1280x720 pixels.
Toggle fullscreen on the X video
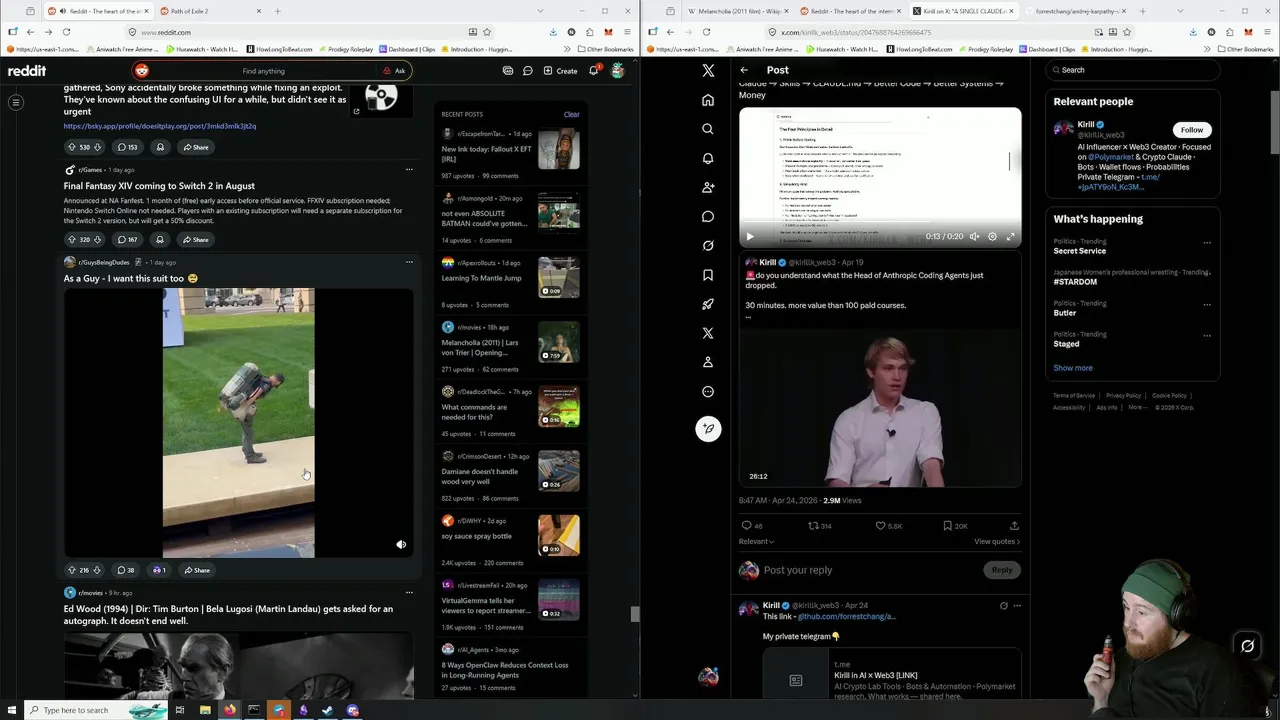(1010, 237)
